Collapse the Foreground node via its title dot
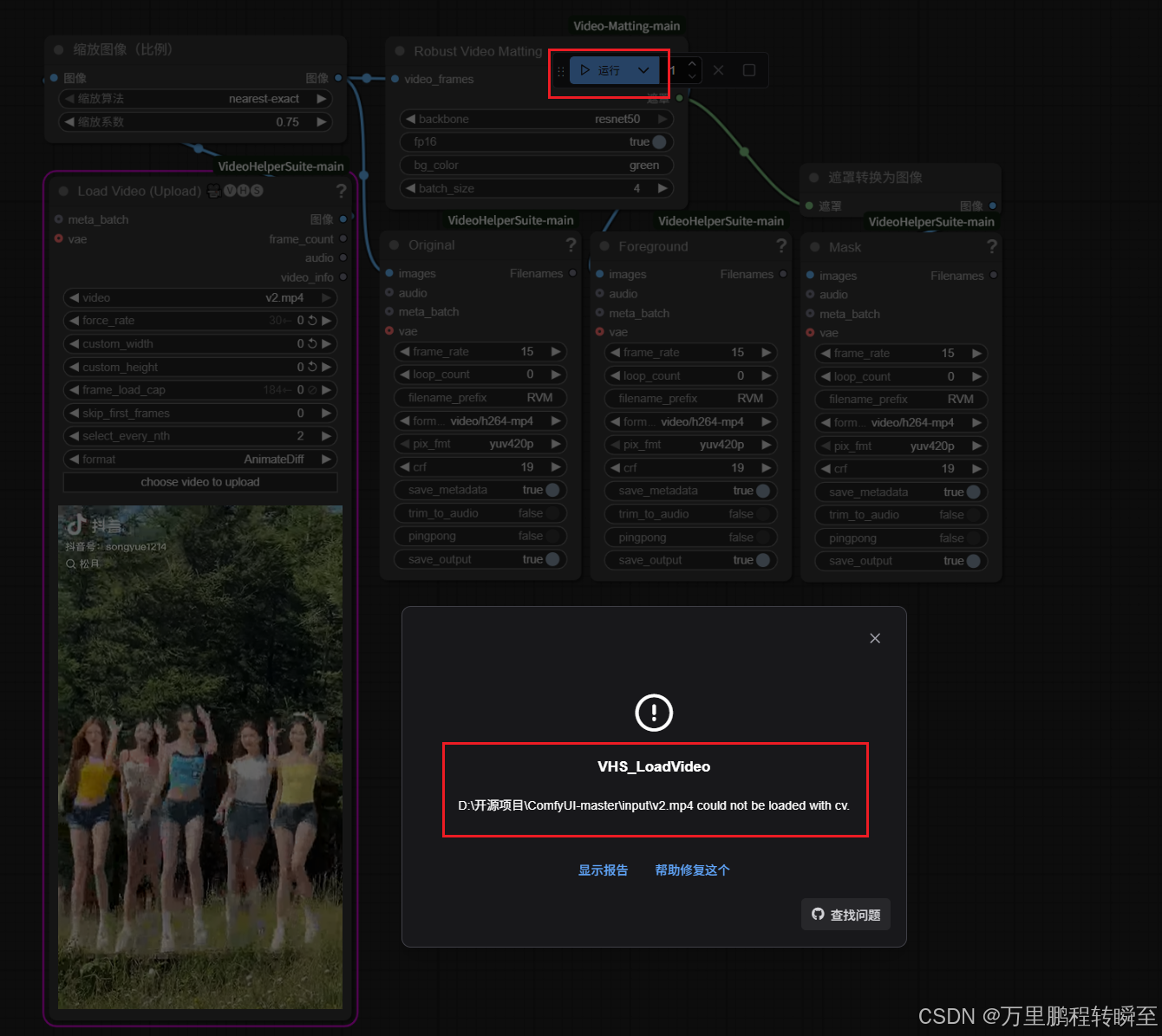The image size is (1162, 1036). click(x=604, y=246)
